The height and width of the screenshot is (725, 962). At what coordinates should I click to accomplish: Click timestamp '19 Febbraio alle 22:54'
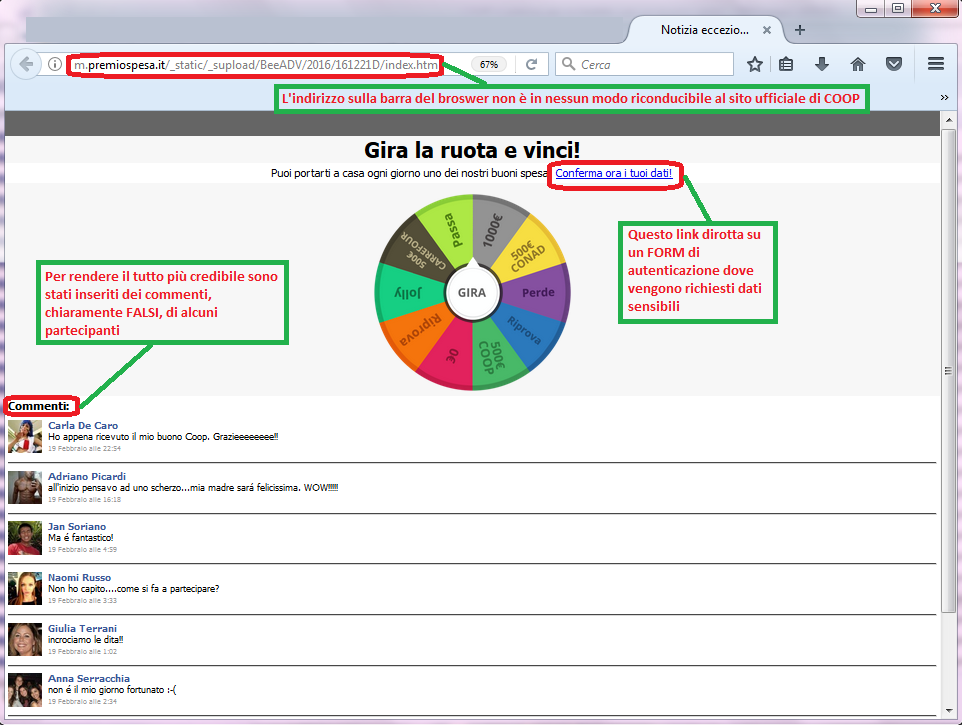coord(84,449)
